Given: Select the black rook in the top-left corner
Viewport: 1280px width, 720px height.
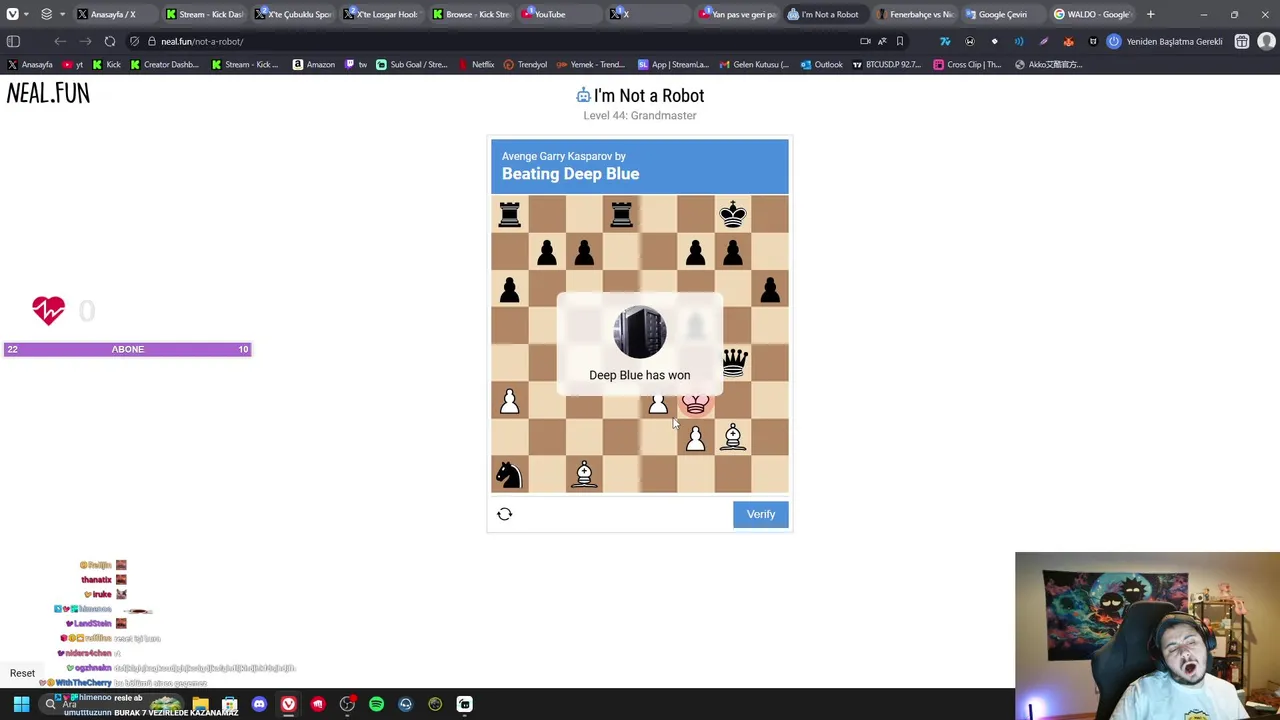Looking at the screenshot, I should pyautogui.click(x=510, y=214).
